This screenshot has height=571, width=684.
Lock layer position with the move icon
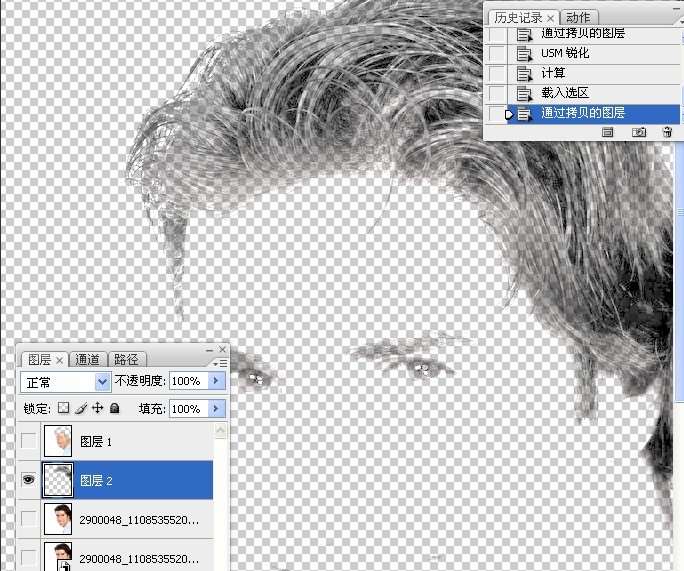coord(98,408)
